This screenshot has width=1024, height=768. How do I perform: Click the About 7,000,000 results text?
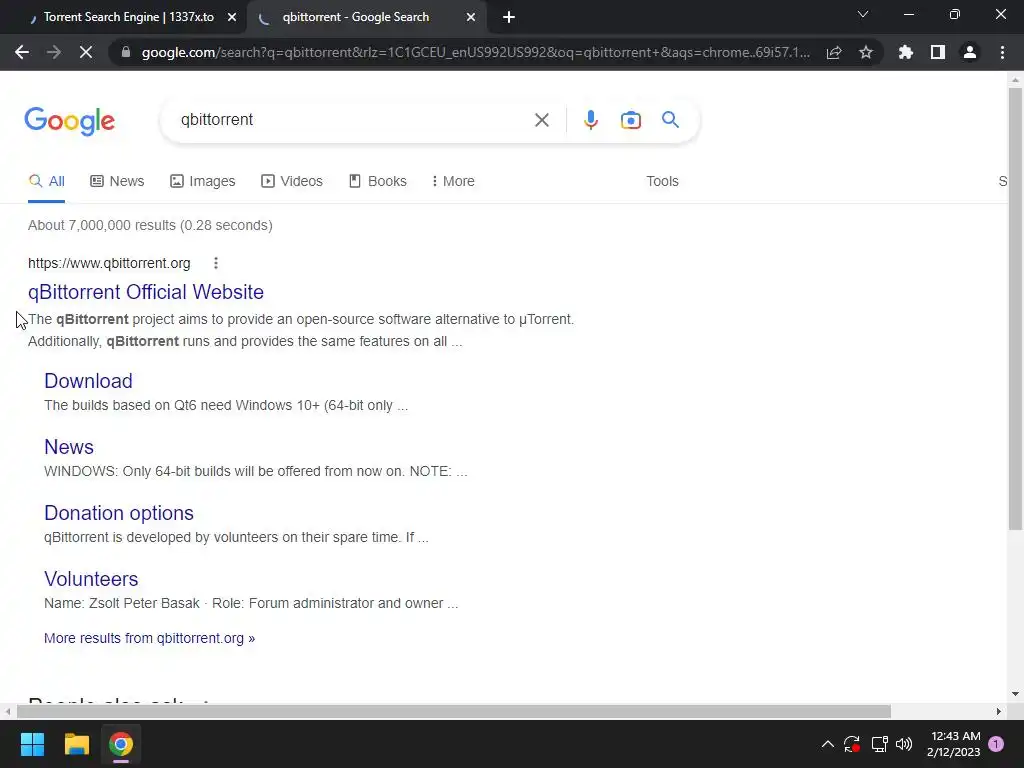150,225
